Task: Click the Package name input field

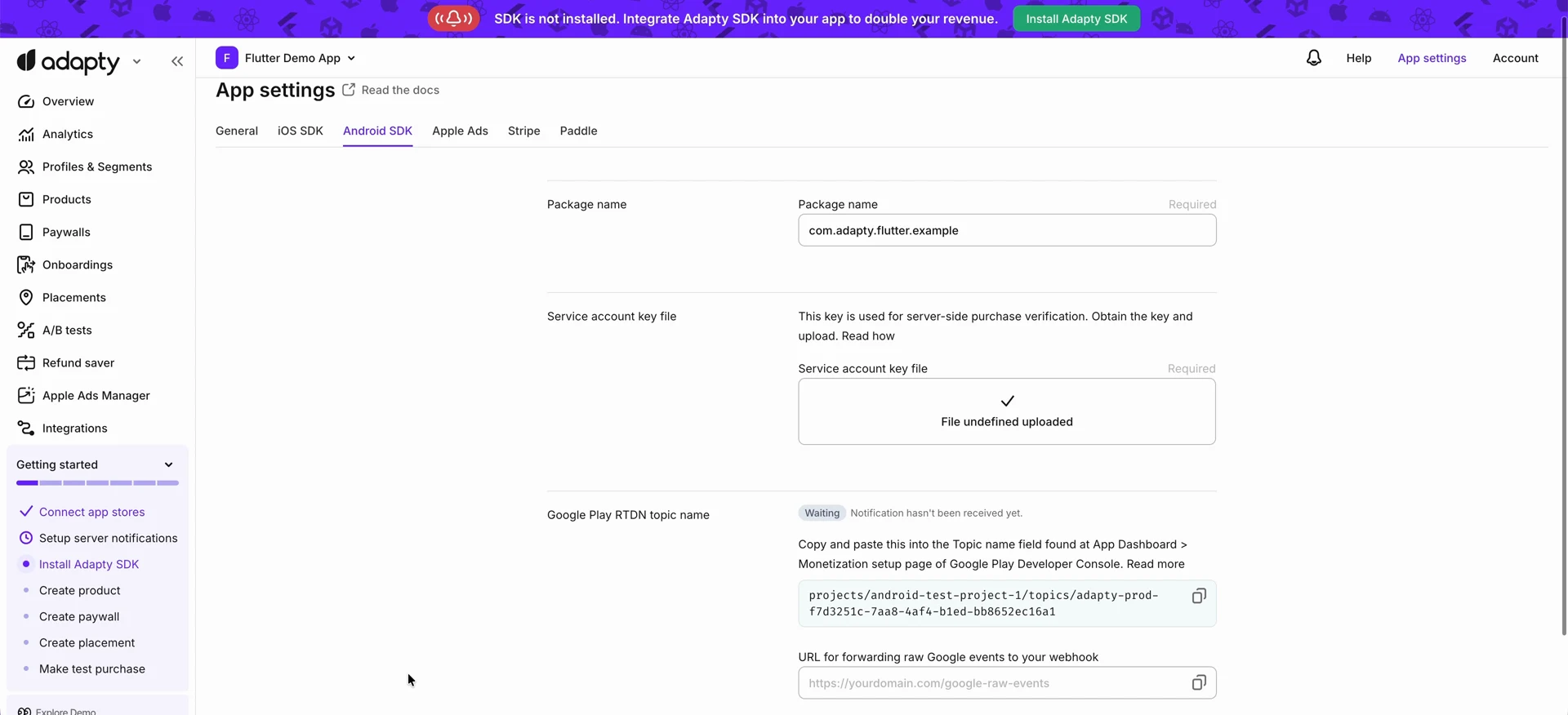Action: pyautogui.click(x=1007, y=230)
